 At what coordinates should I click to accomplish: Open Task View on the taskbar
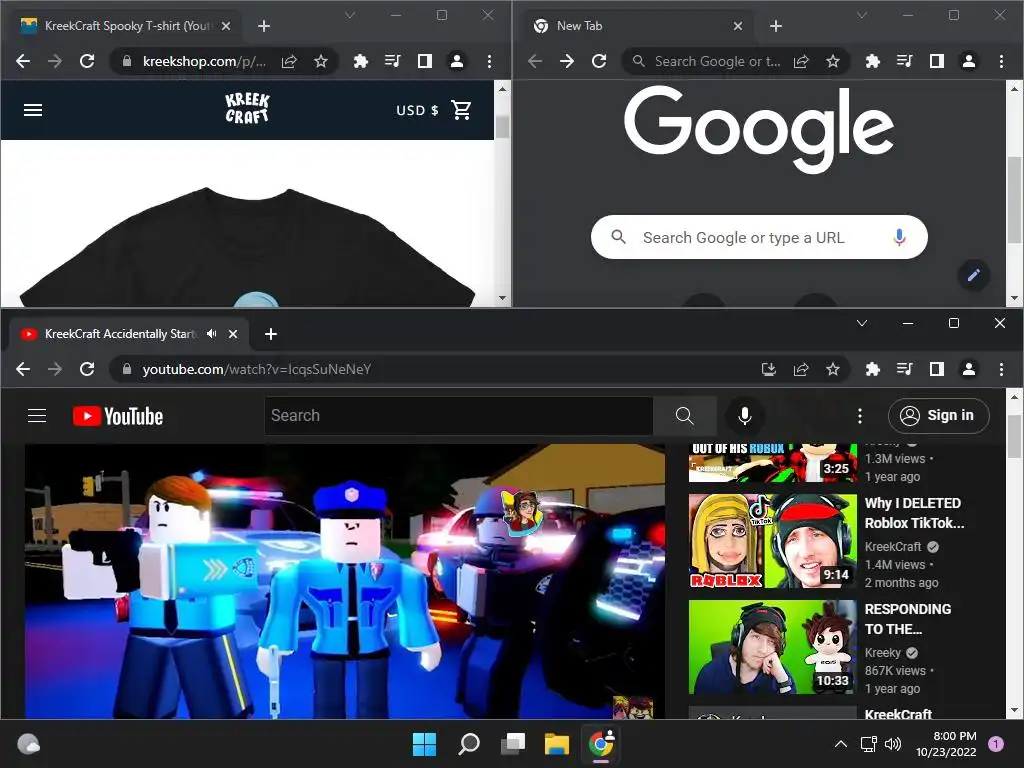513,744
